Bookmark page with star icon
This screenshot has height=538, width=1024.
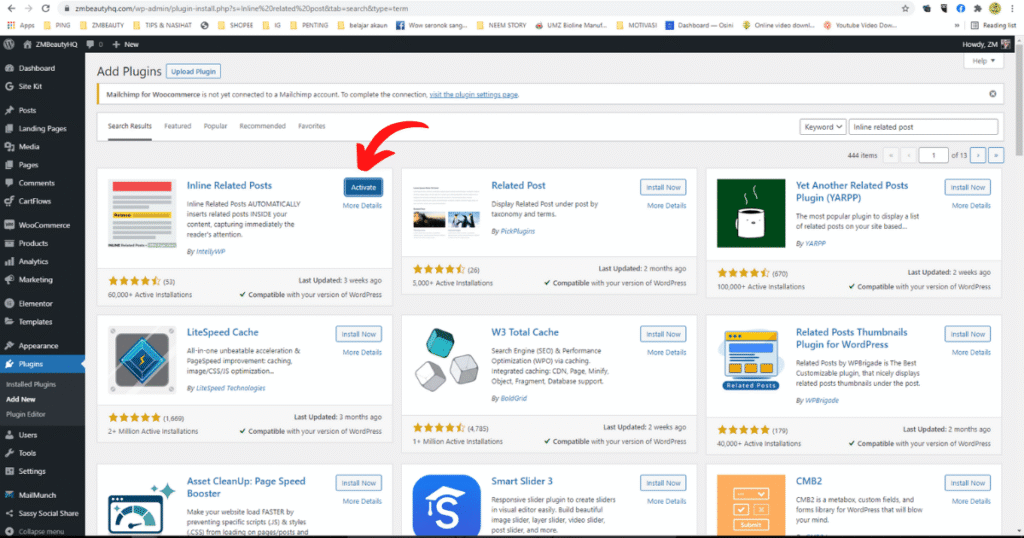click(905, 8)
